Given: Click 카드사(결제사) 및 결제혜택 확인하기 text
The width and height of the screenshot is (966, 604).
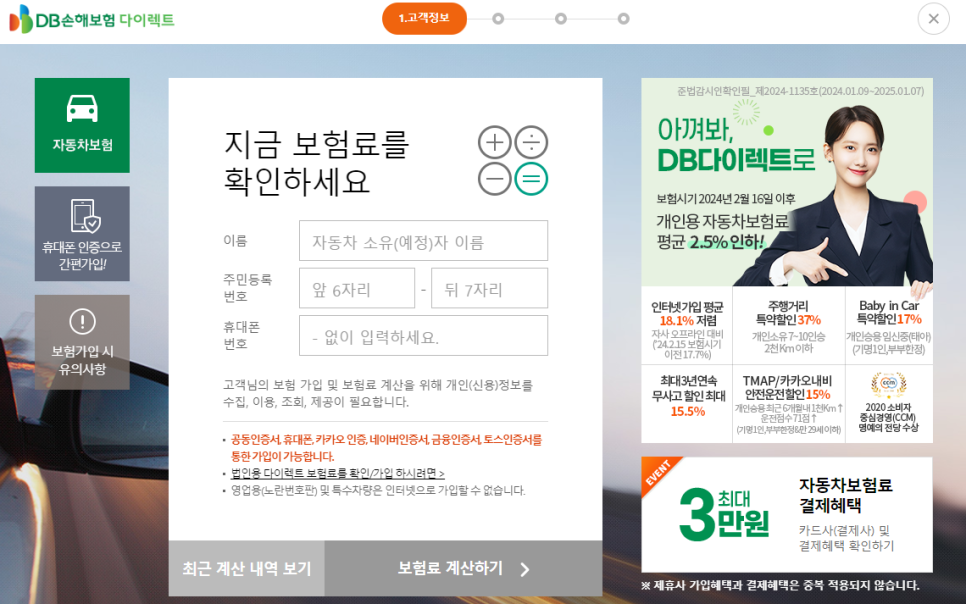Looking at the screenshot, I should 846,537.
